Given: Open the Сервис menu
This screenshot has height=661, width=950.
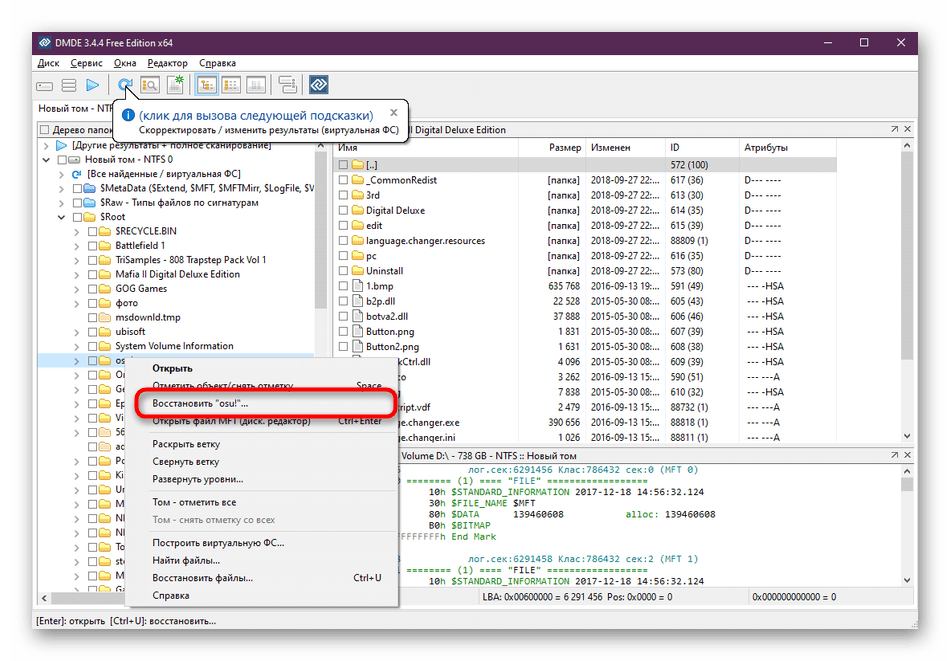Looking at the screenshot, I should click(86, 63).
